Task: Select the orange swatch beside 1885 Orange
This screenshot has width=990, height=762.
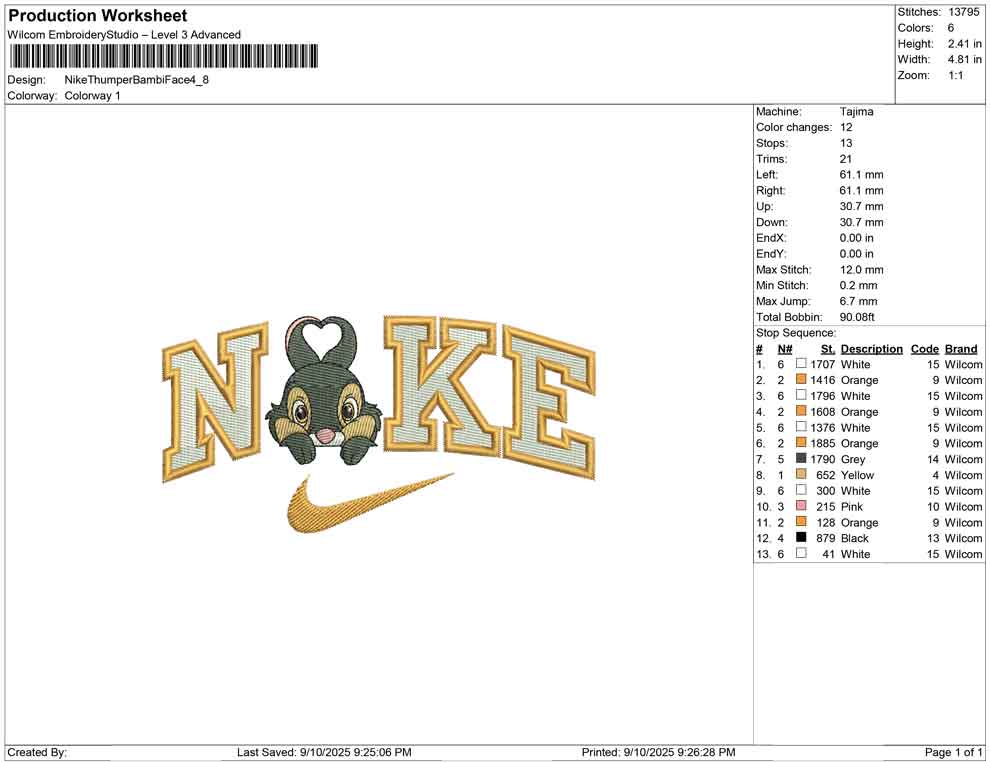Action: pyautogui.click(x=801, y=443)
